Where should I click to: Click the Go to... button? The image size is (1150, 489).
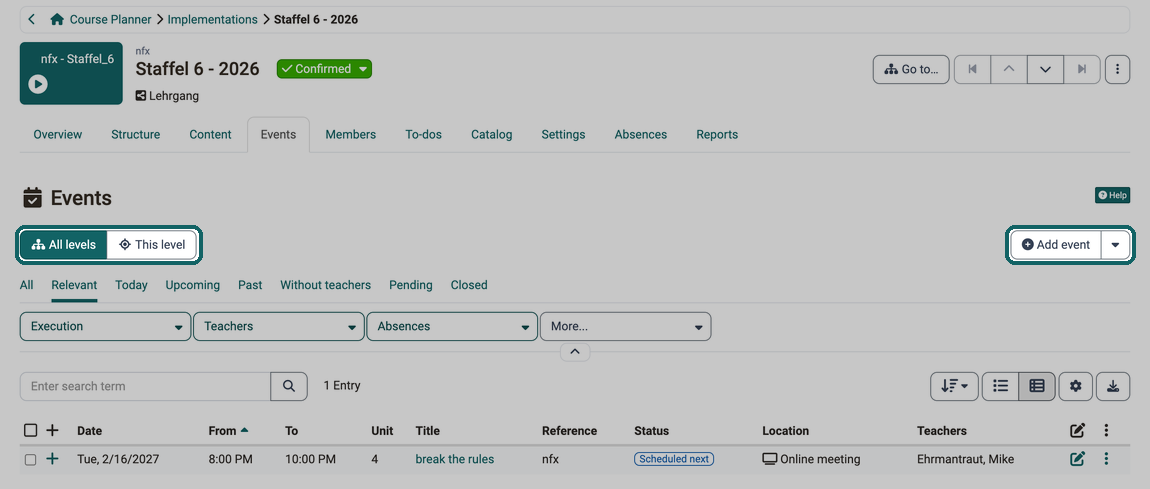click(911, 70)
